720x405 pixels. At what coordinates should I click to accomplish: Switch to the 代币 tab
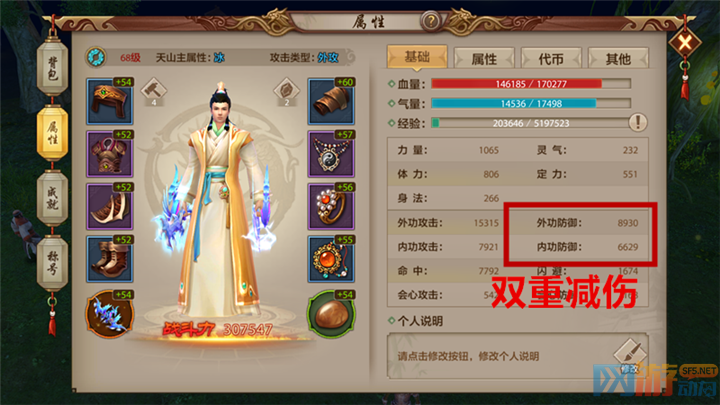[551, 59]
